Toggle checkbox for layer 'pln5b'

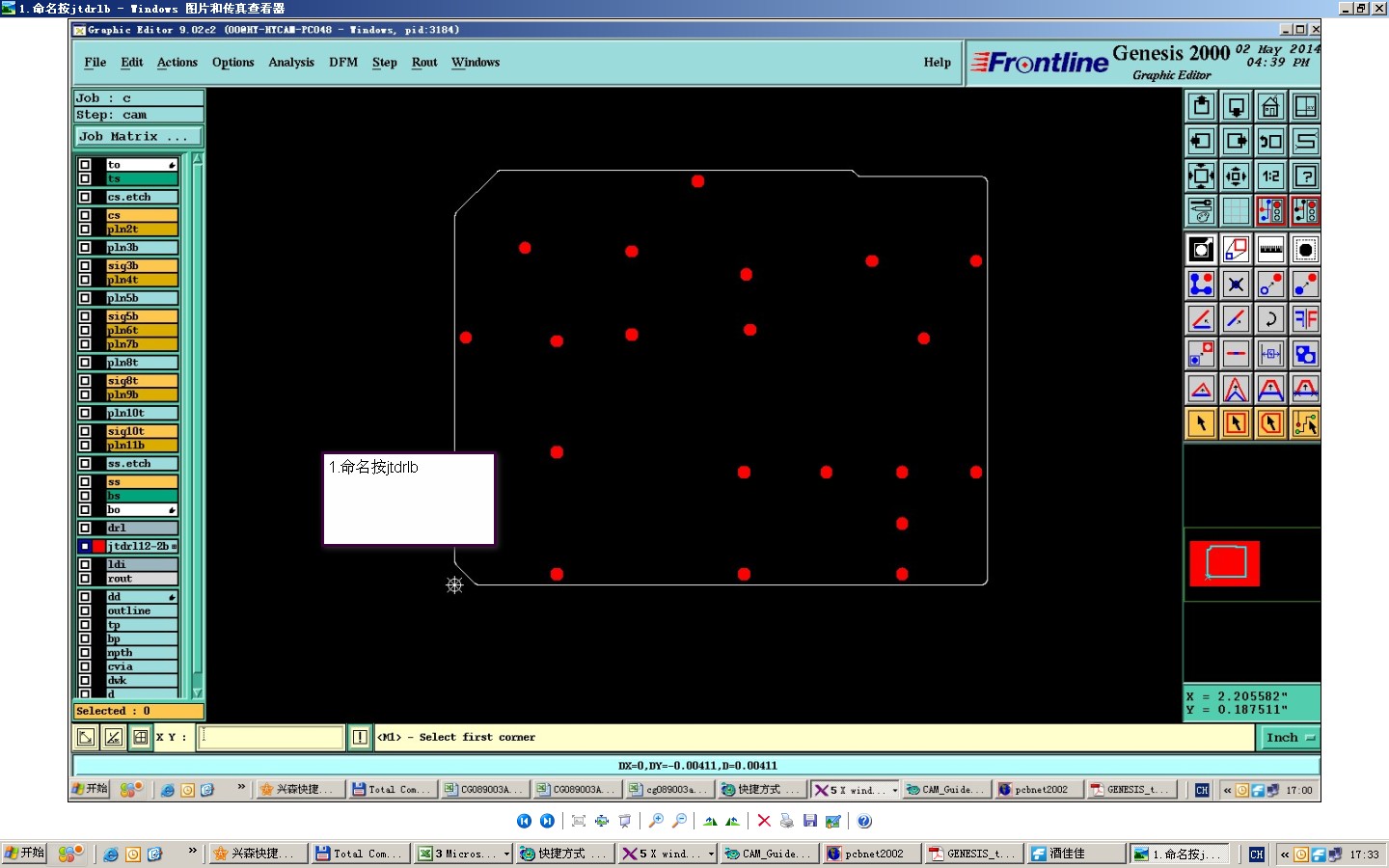point(85,298)
